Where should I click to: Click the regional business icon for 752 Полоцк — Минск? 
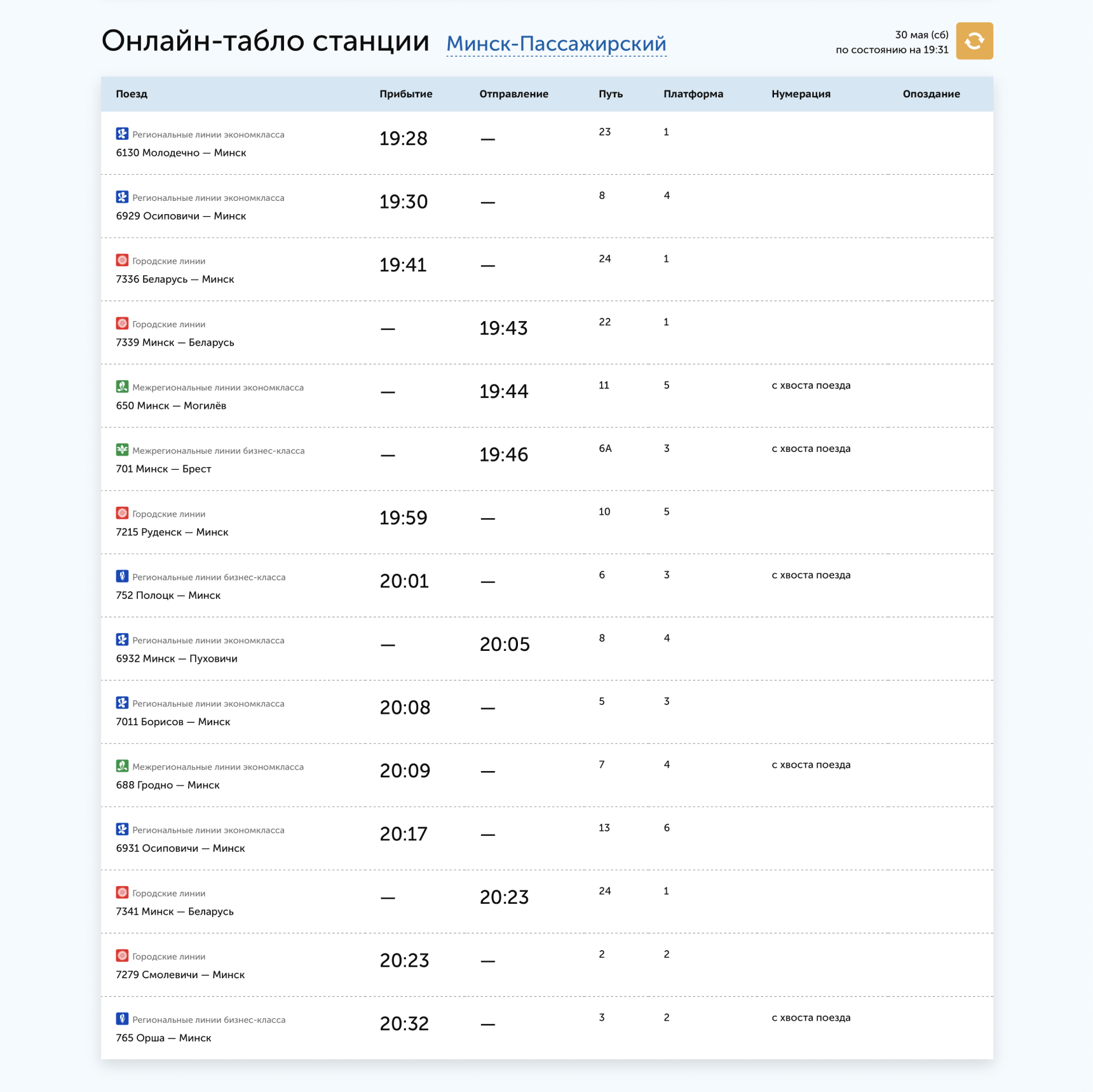coord(122,577)
